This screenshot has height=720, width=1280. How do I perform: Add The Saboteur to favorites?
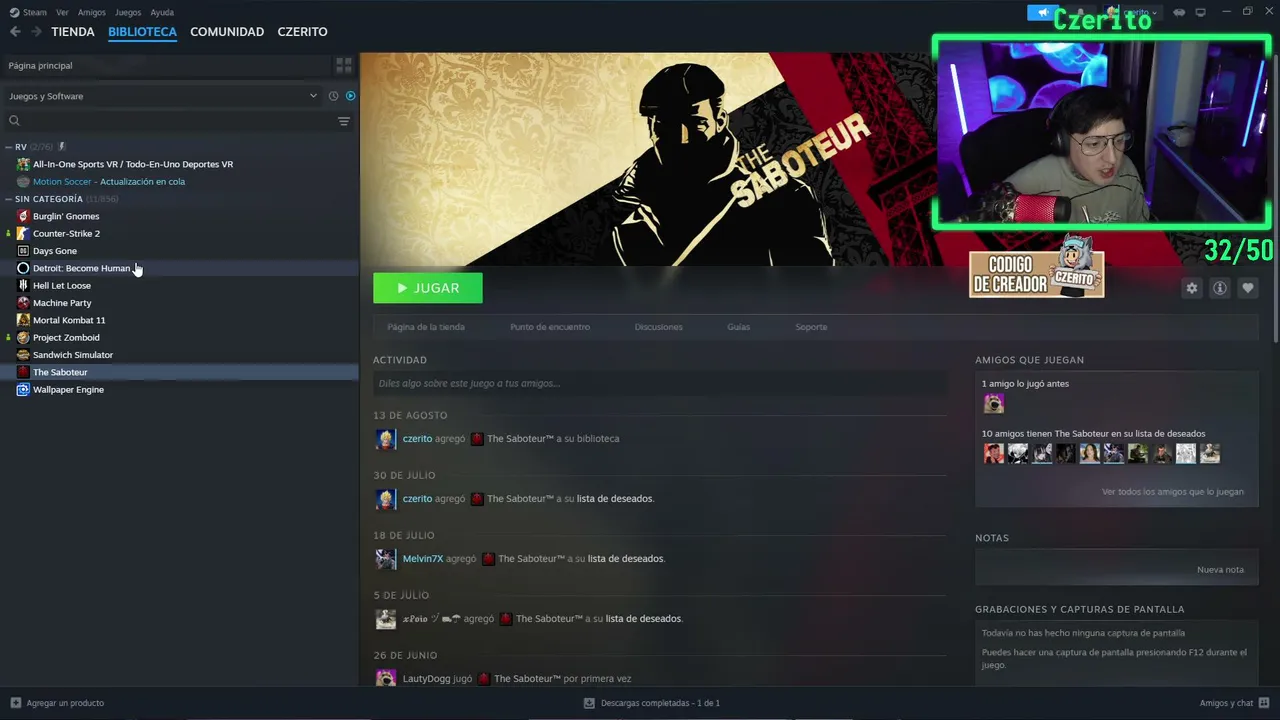point(1247,288)
